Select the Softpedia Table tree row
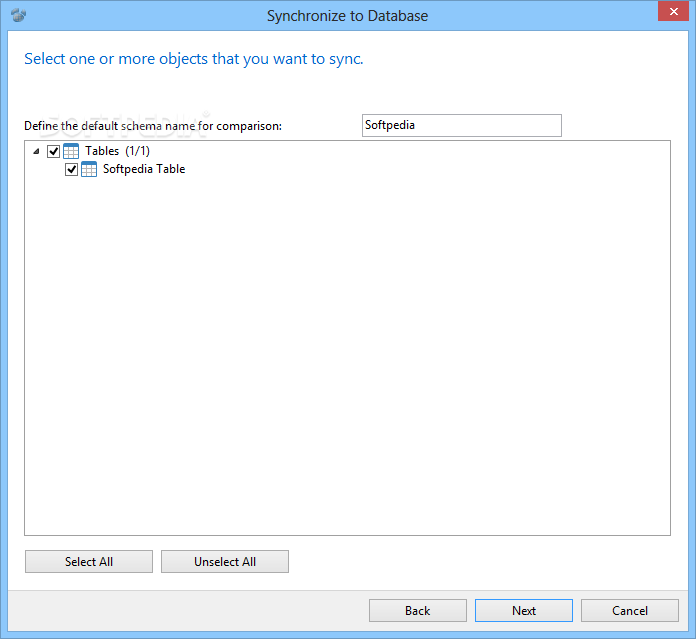Image resolution: width=696 pixels, height=639 pixels. (x=144, y=169)
